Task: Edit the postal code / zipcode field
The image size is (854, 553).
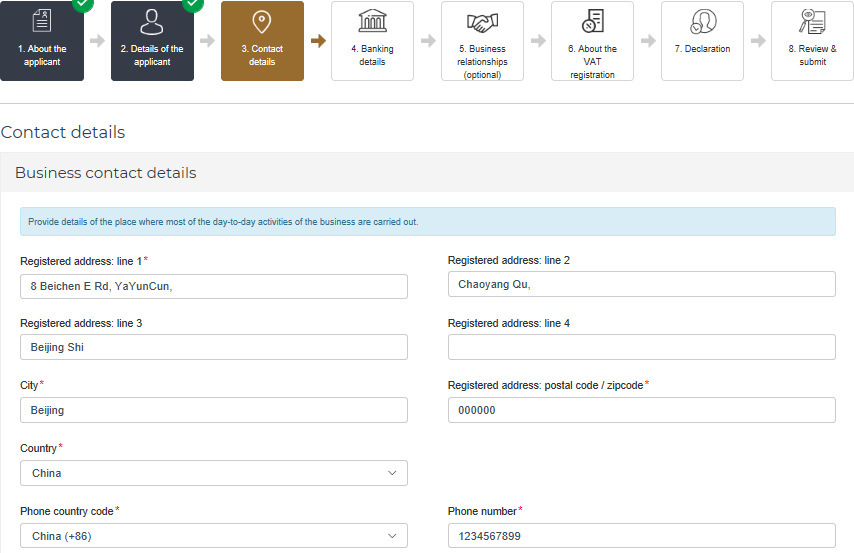Action: 642,410
